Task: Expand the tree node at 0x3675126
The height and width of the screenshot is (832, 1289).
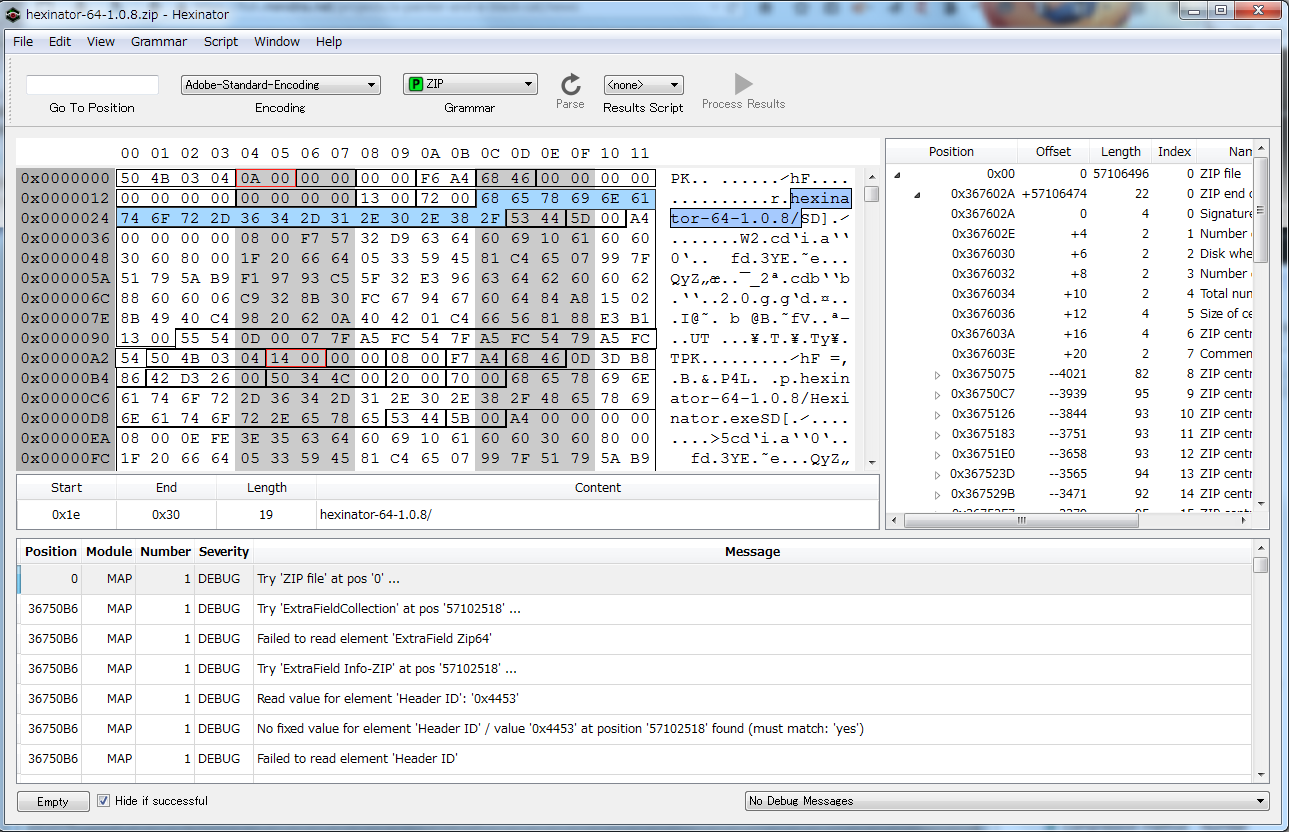Action: point(937,414)
